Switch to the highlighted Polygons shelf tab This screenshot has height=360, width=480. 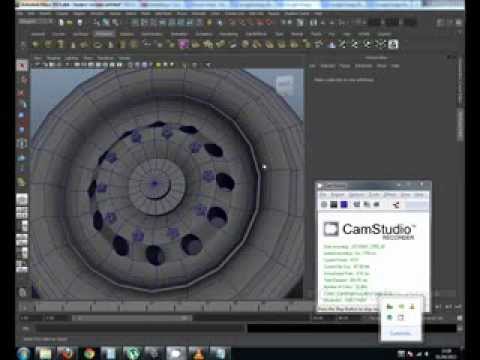pyautogui.click(x=104, y=34)
